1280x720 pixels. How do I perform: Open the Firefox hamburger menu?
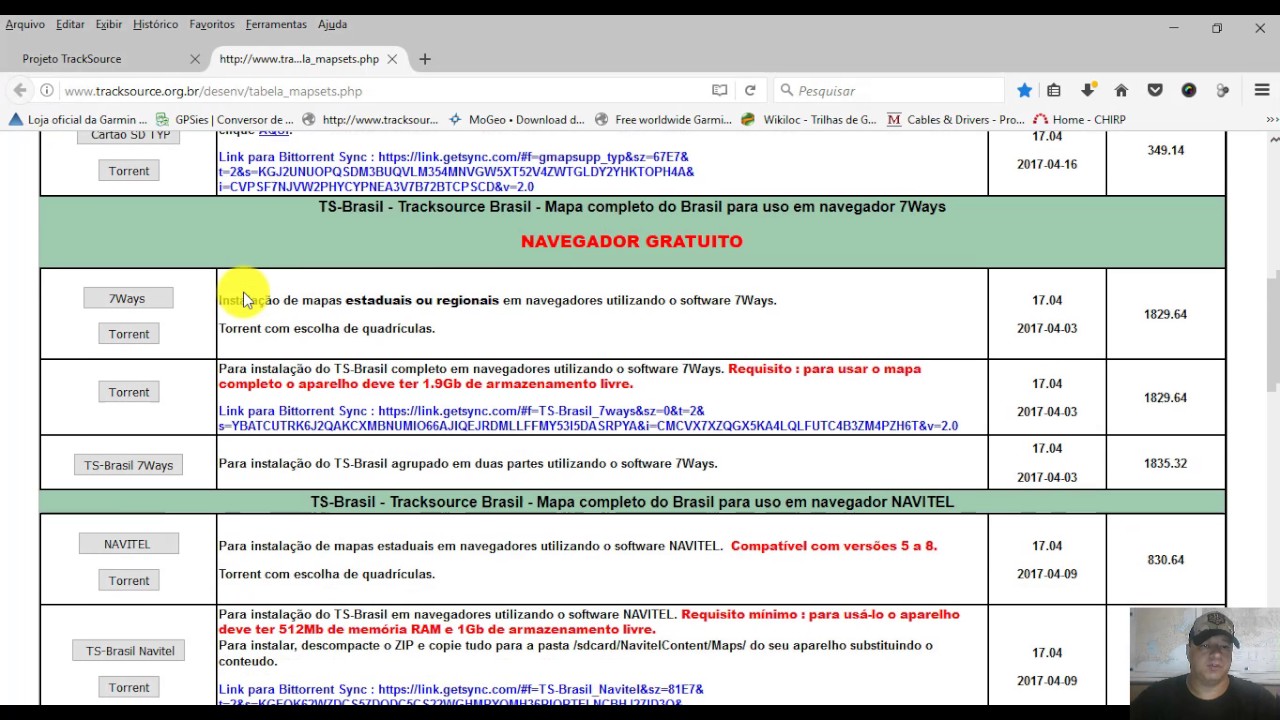[x=1262, y=90]
